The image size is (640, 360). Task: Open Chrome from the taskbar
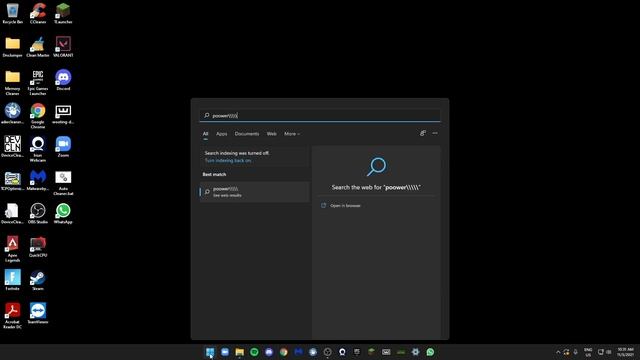pos(284,352)
